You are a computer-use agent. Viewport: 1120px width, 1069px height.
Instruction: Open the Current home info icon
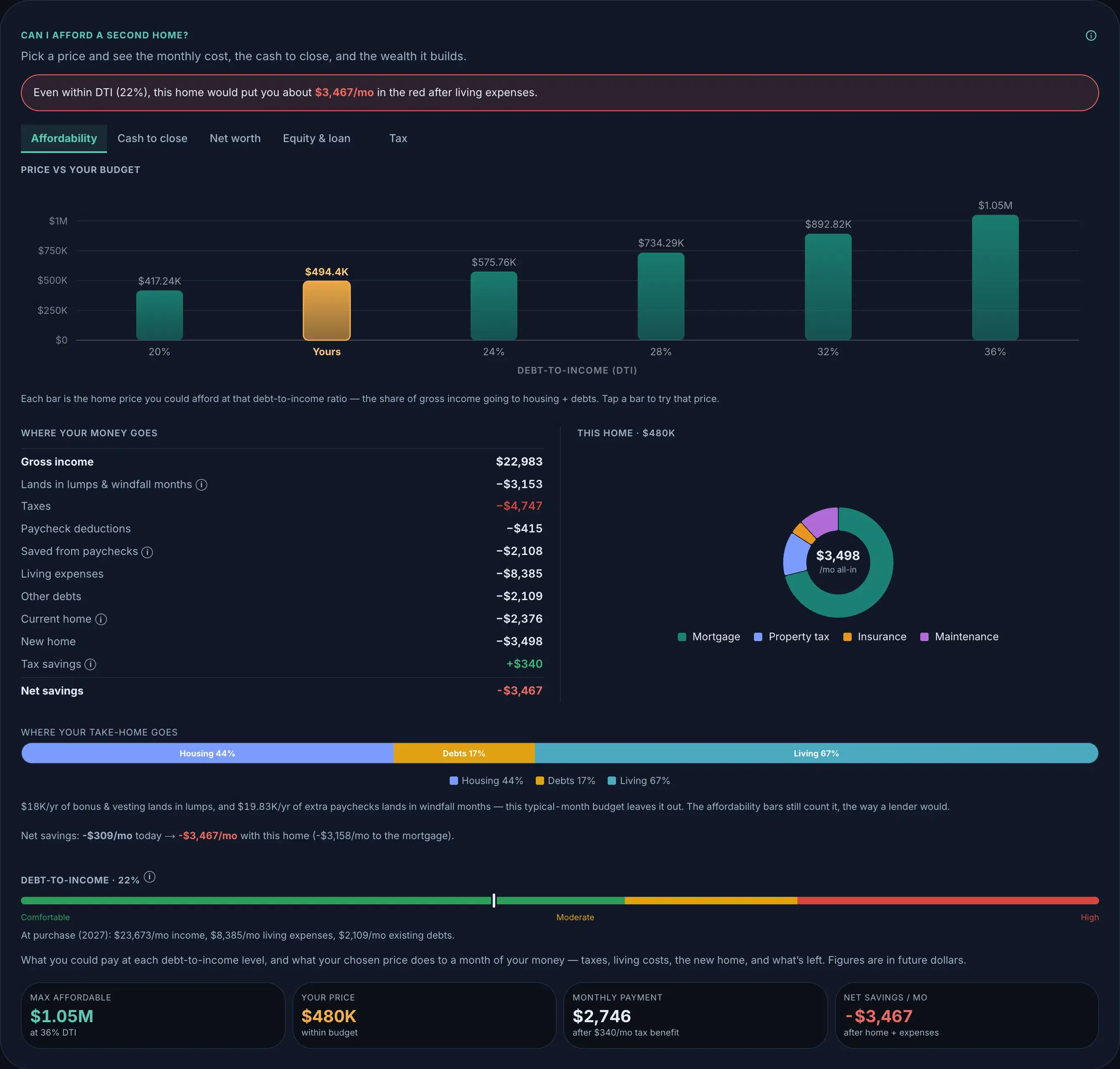click(x=101, y=619)
